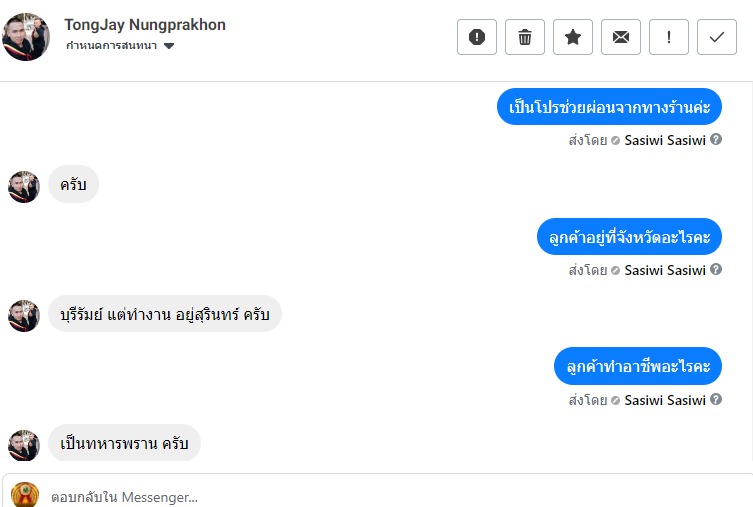Viewport: 753px width, 507px height.
Task: Open TongJay's header profile picture
Action: point(27,37)
